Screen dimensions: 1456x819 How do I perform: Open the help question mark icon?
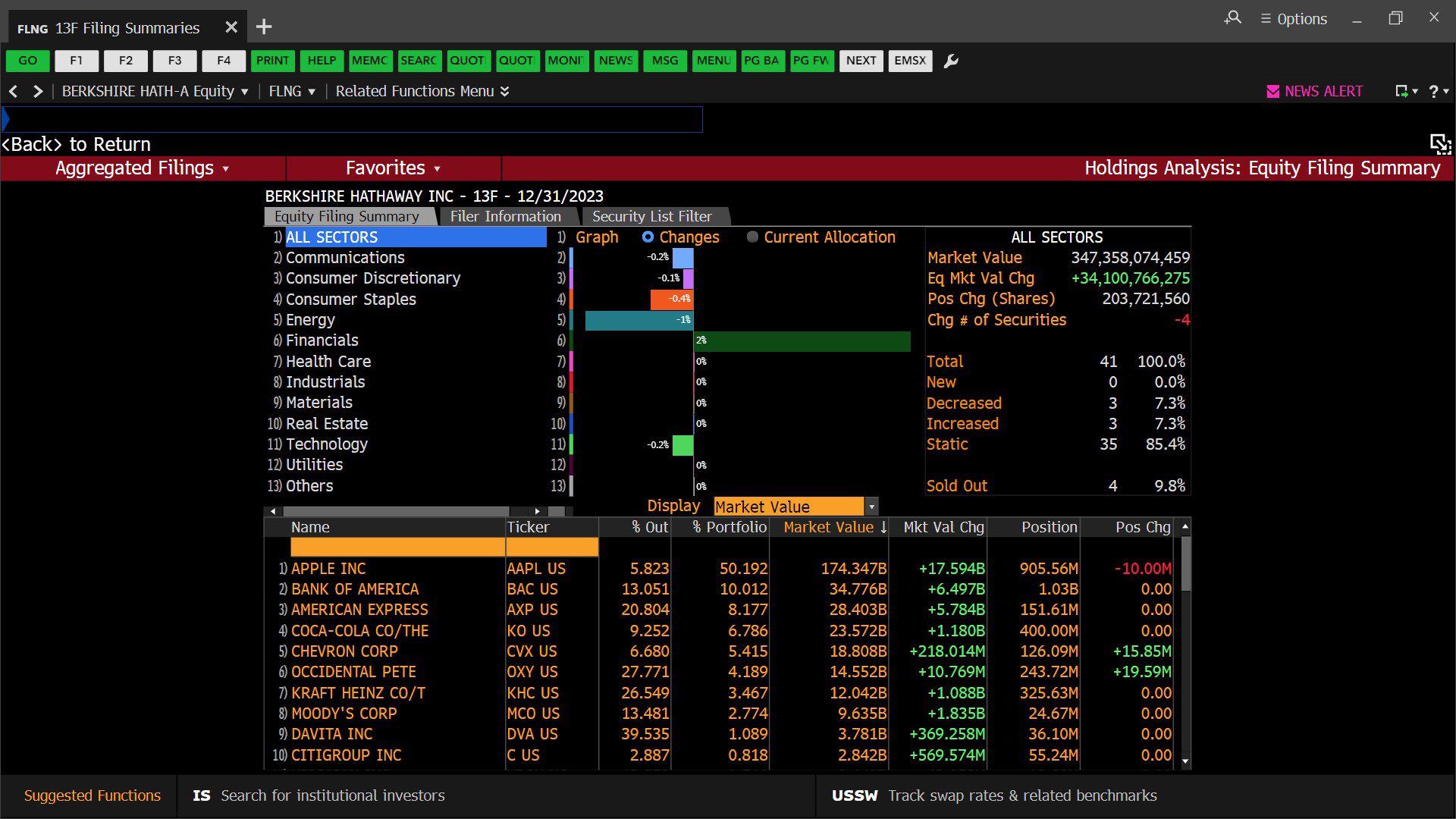[x=1438, y=91]
